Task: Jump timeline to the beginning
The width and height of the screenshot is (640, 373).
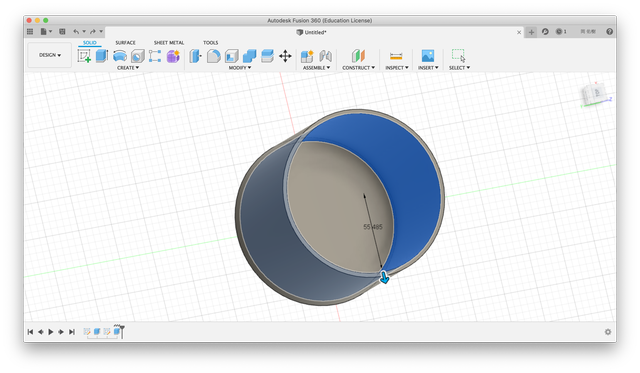Action: (x=30, y=332)
